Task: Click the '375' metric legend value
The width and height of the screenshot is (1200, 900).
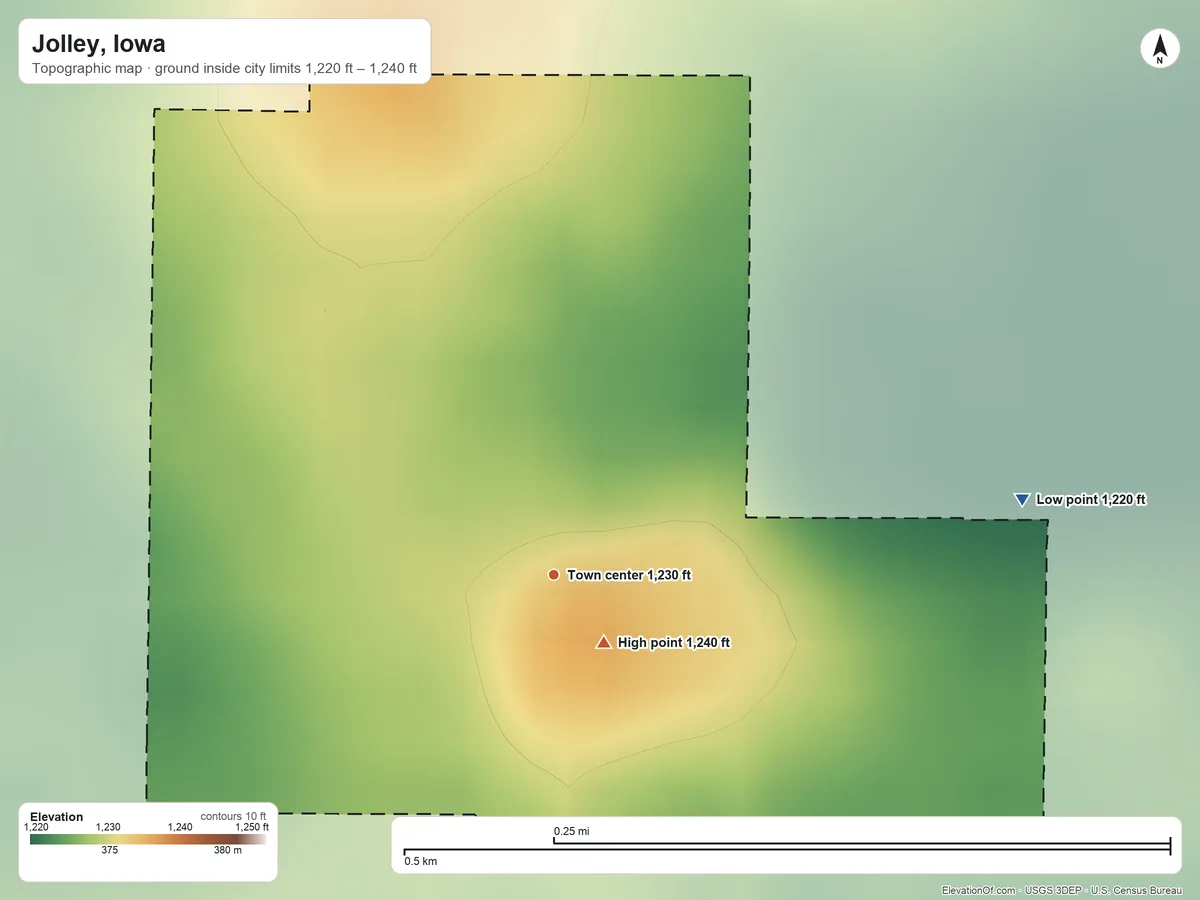Action: click(110, 850)
